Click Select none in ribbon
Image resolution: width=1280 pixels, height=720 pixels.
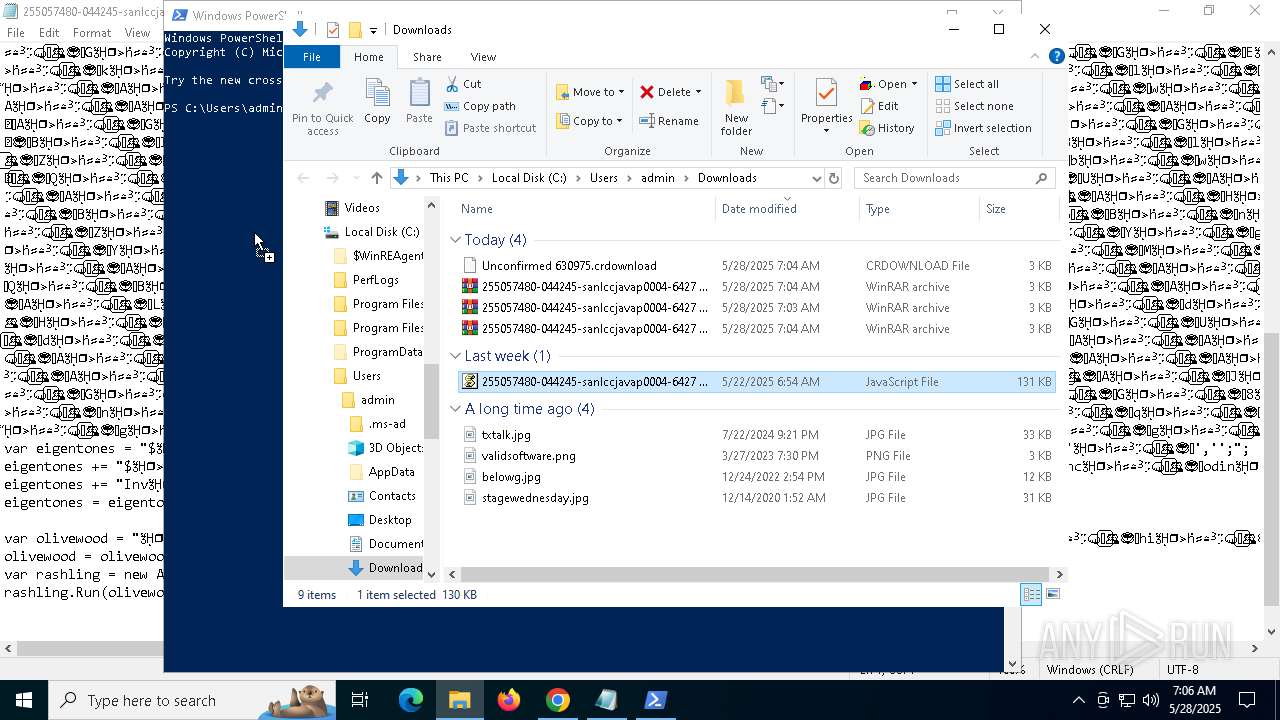coord(974,106)
